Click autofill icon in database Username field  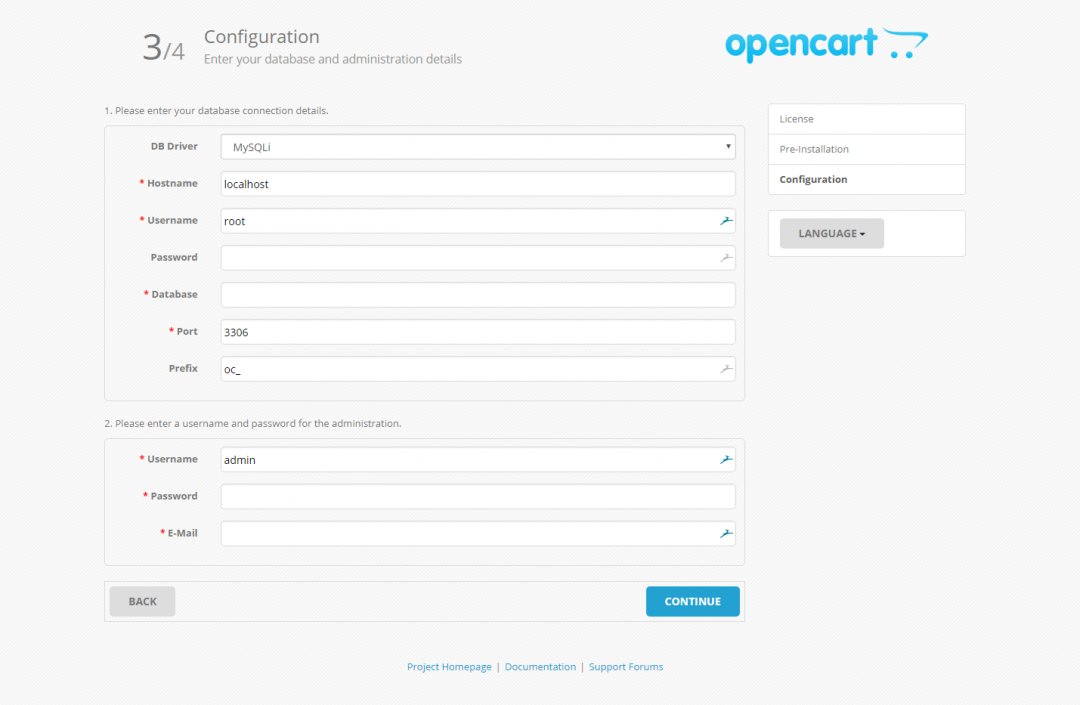coord(726,221)
